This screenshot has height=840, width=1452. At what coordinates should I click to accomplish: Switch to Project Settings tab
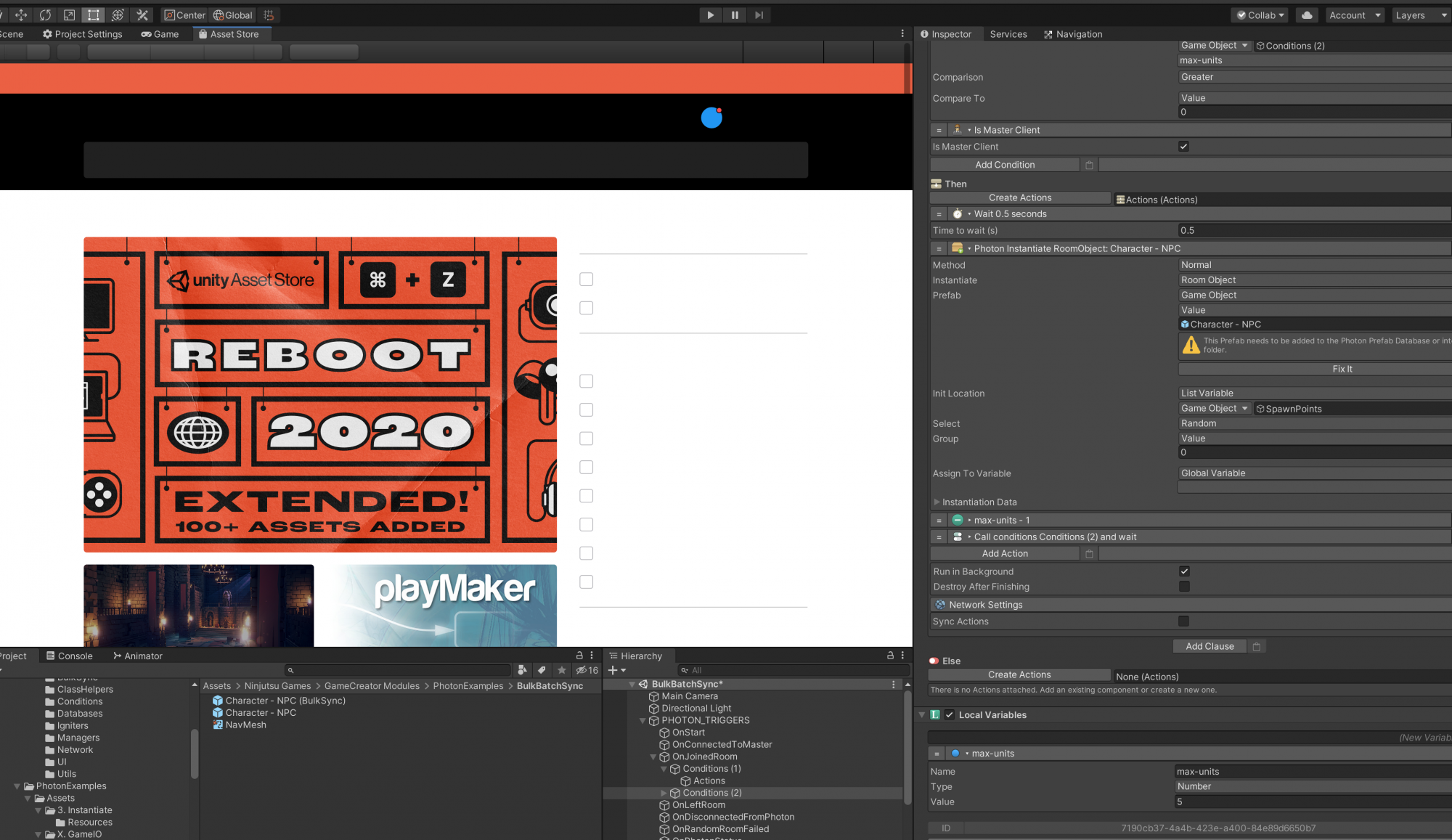point(82,34)
